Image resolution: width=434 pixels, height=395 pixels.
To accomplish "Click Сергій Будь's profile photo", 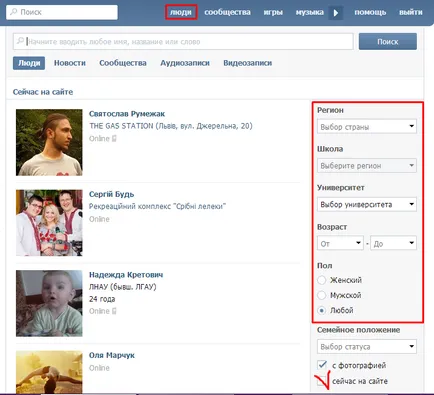I will (49, 223).
